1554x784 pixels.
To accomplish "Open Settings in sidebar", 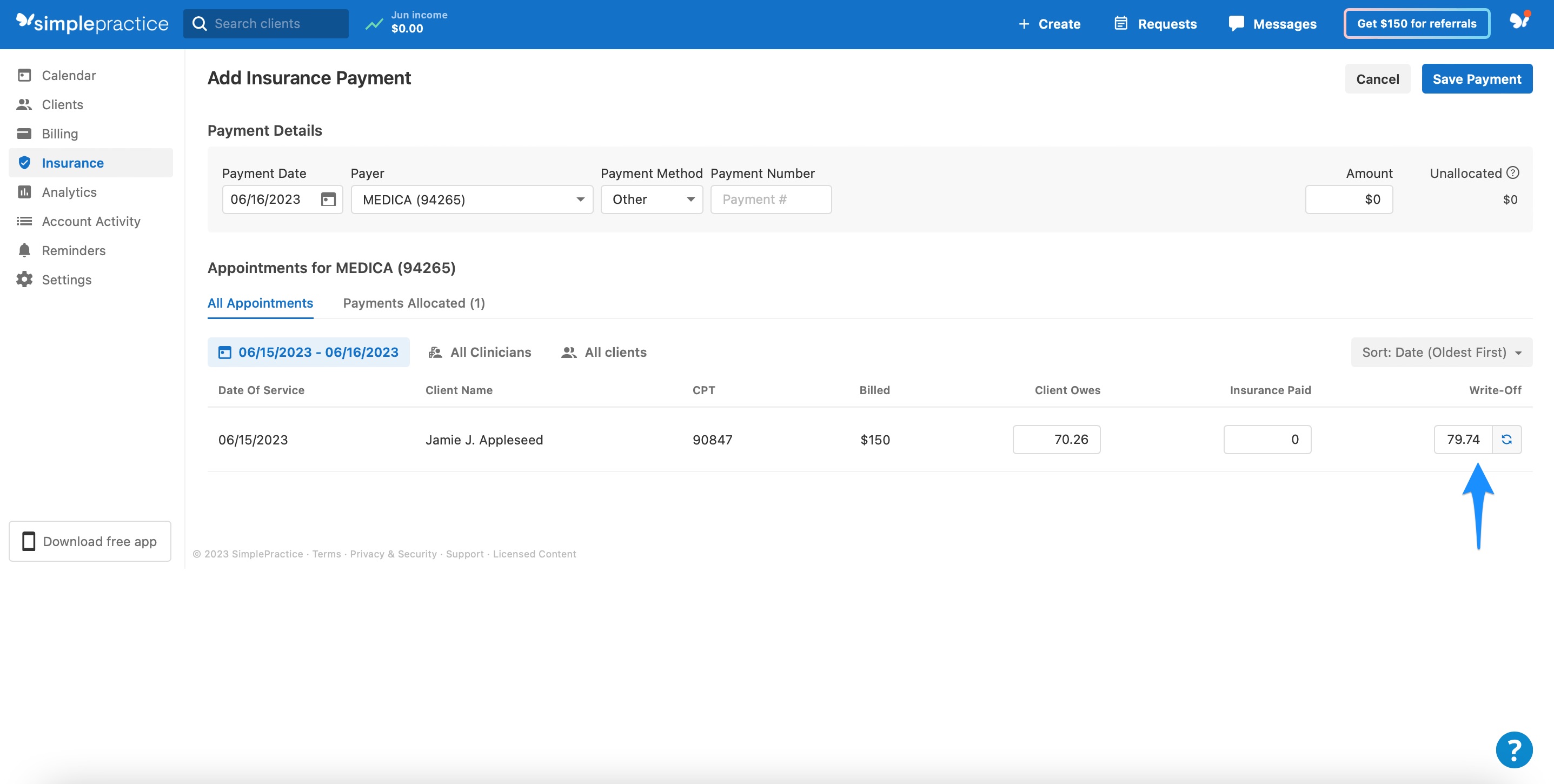I will [90, 279].
